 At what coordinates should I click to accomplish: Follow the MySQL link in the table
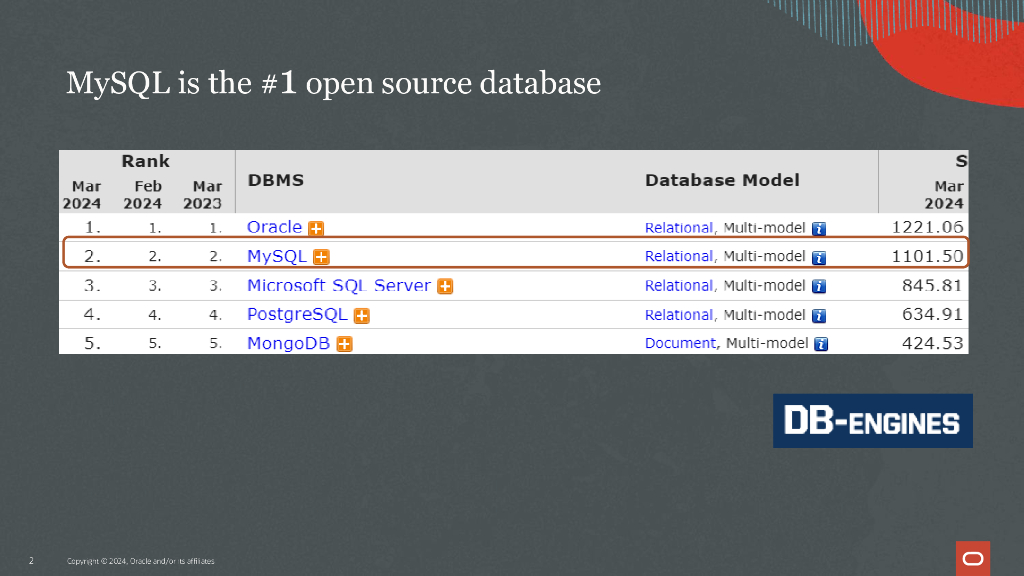[277, 256]
